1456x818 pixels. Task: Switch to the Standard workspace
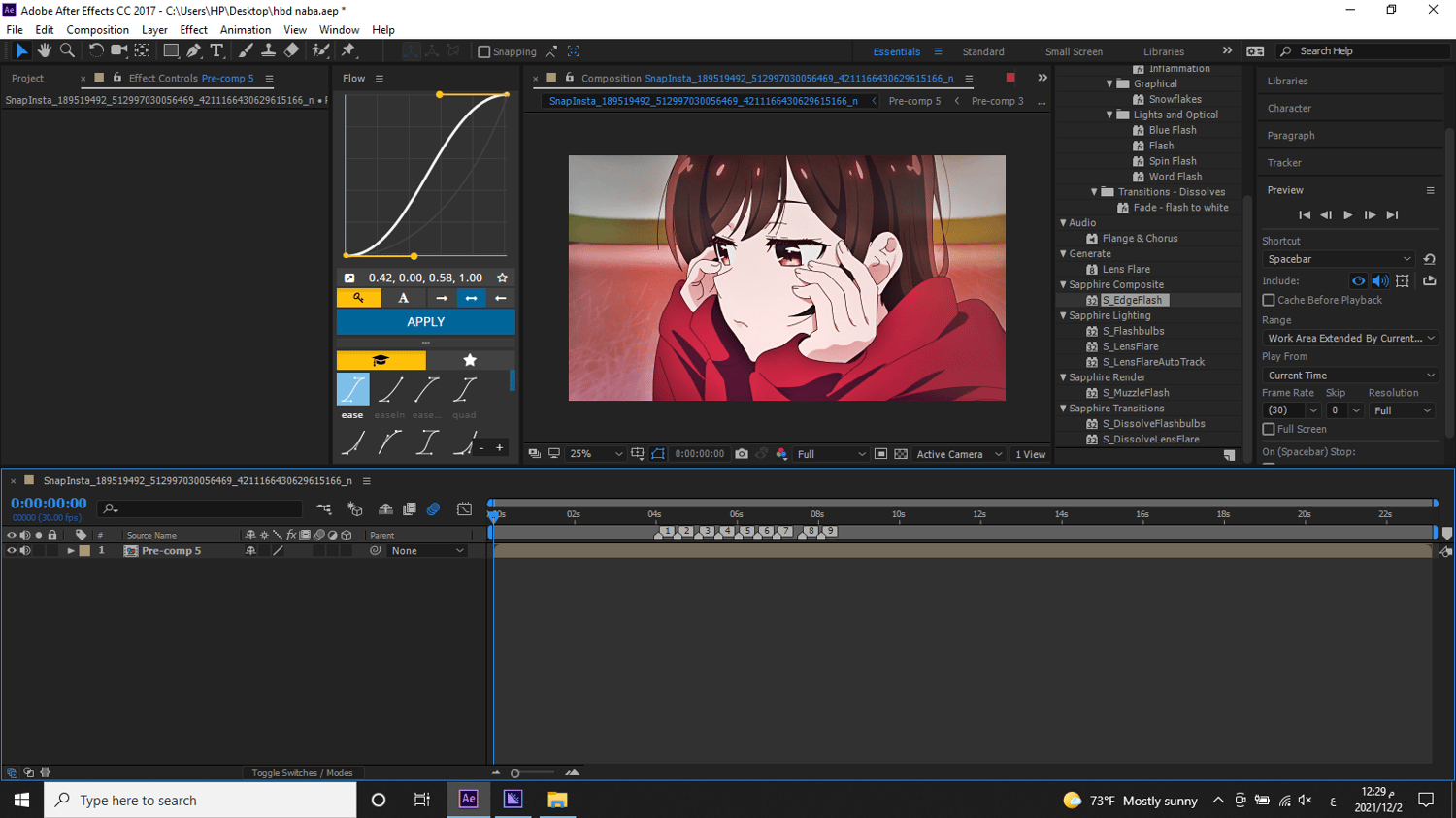click(x=983, y=51)
